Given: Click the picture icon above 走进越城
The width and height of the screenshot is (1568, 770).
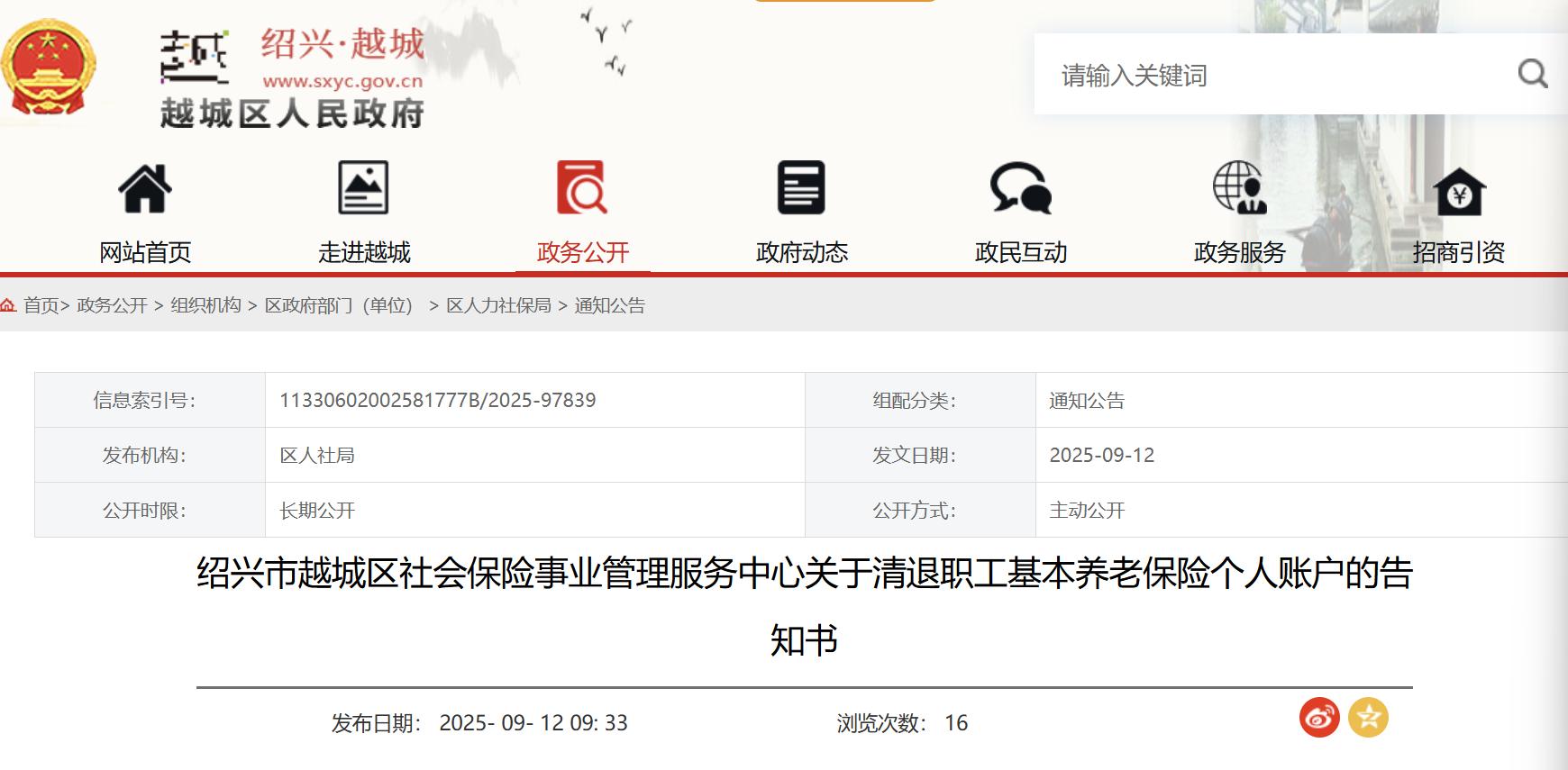Looking at the screenshot, I should (363, 187).
